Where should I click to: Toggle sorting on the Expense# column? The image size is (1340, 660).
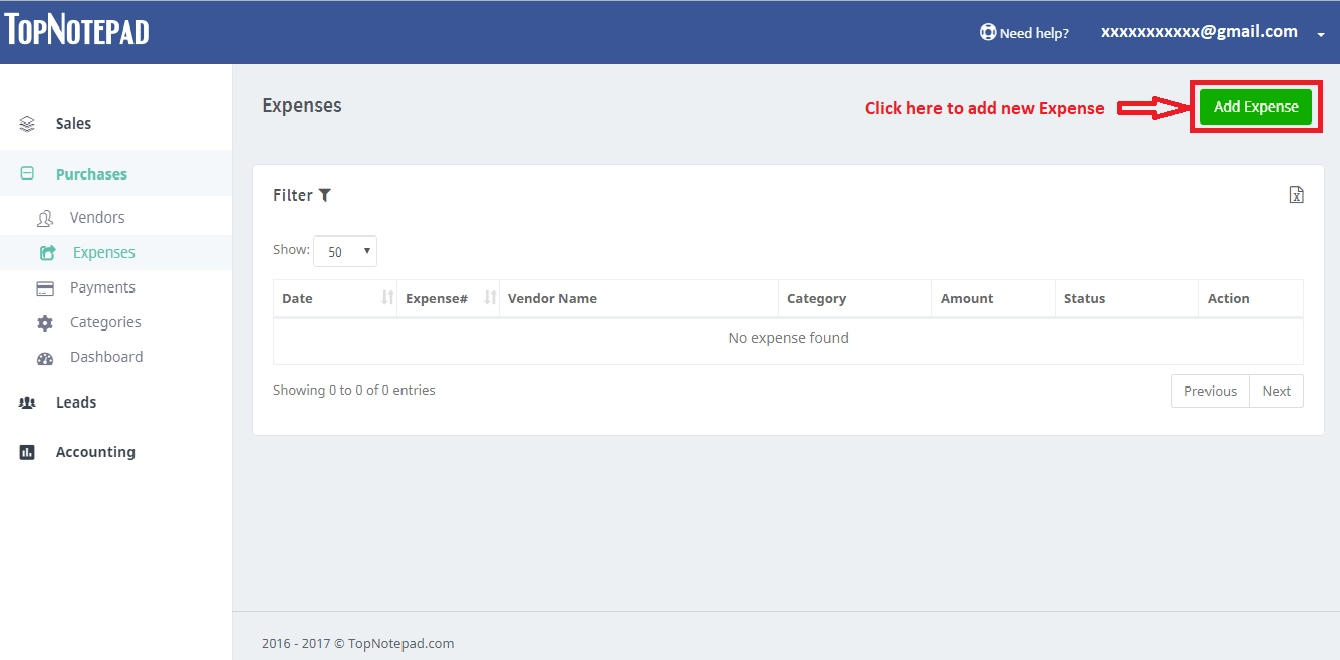(489, 297)
